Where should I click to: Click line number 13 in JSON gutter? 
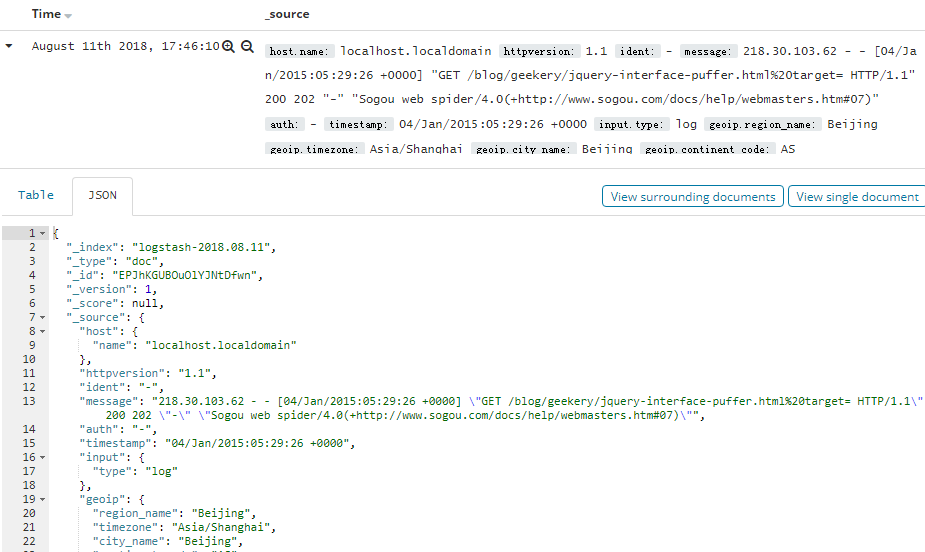(29, 401)
